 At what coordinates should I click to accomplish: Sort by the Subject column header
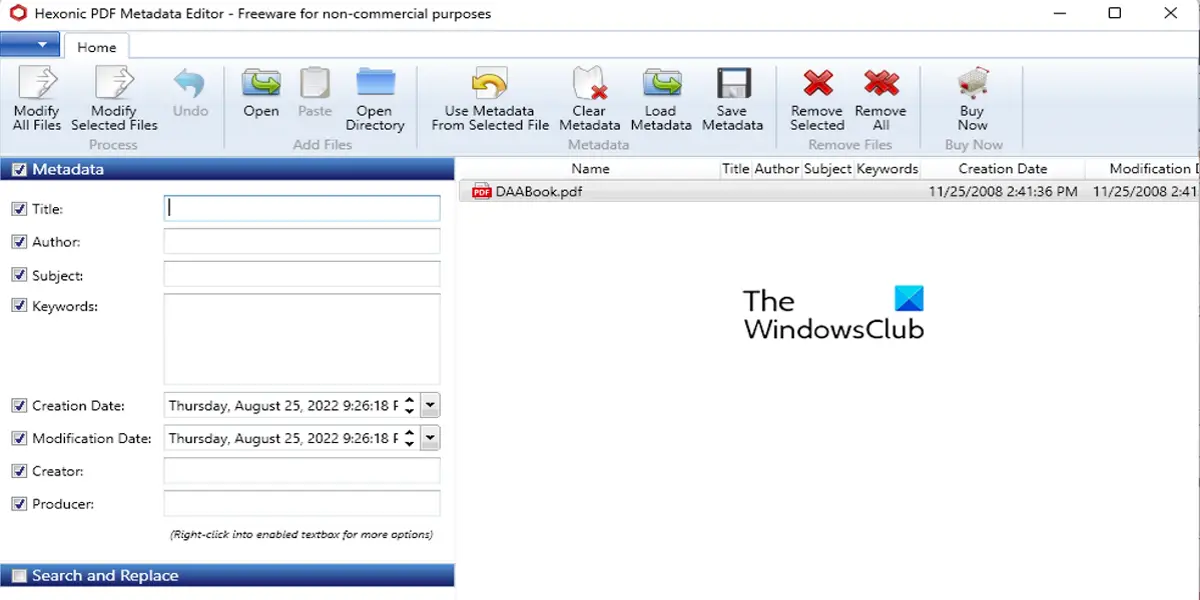coord(828,169)
